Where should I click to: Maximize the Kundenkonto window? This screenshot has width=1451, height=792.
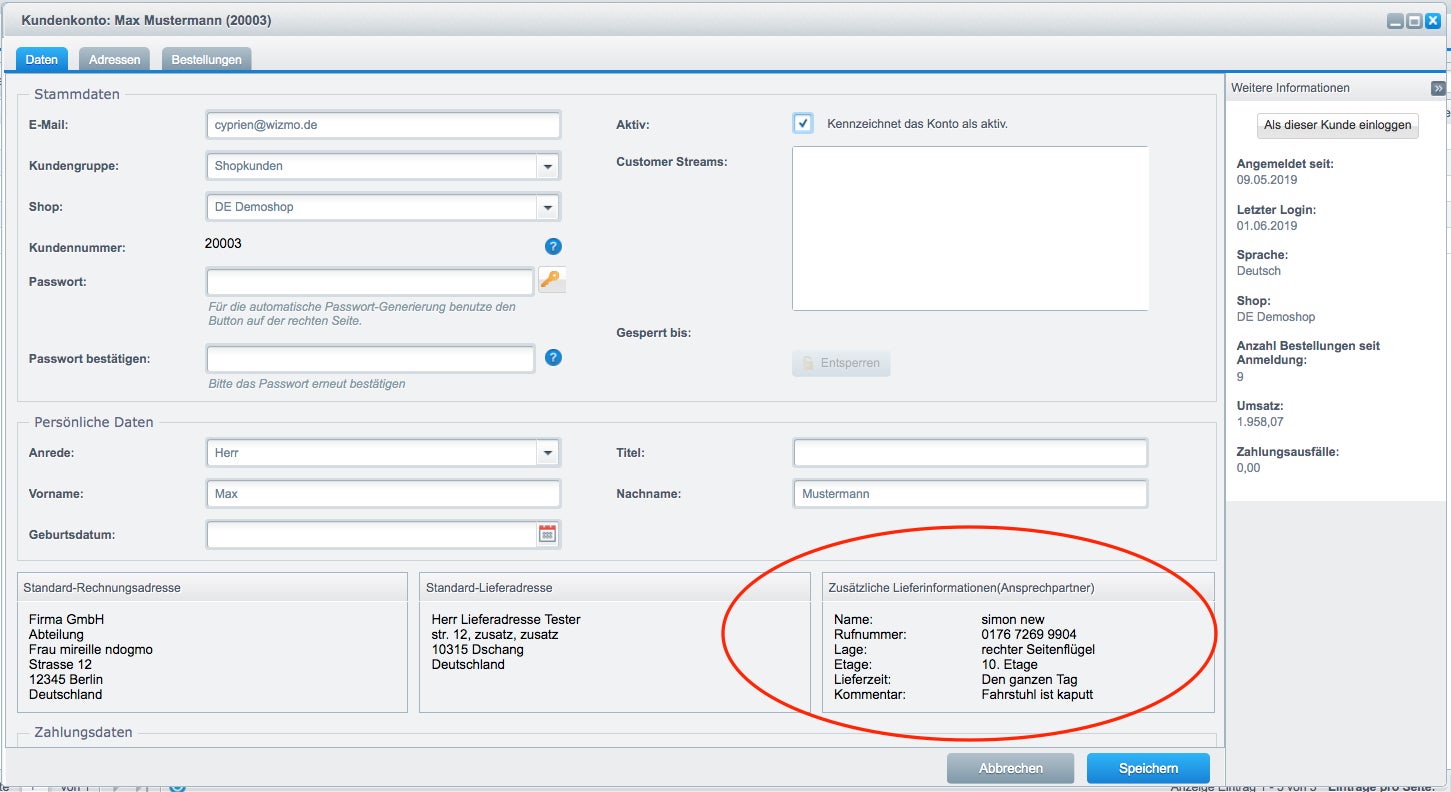pyautogui.click(x=1414, y=20)
